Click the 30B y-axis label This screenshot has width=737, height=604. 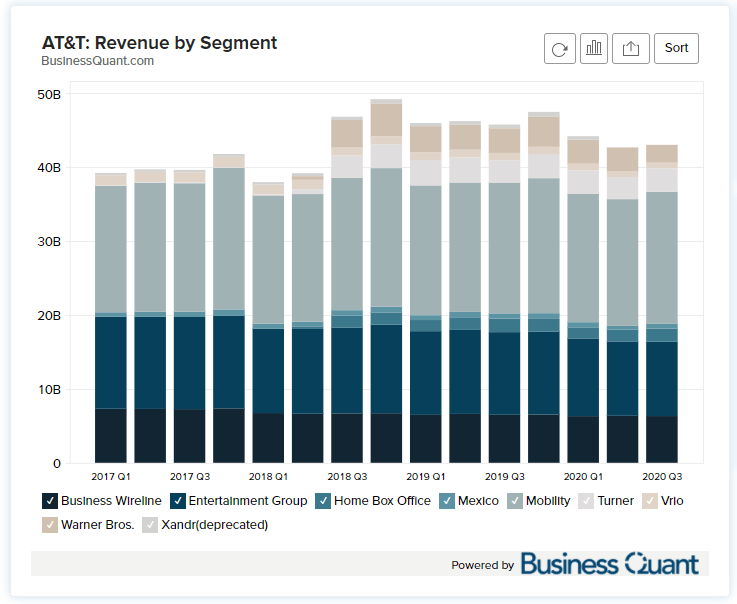click(x=49, y=242)
